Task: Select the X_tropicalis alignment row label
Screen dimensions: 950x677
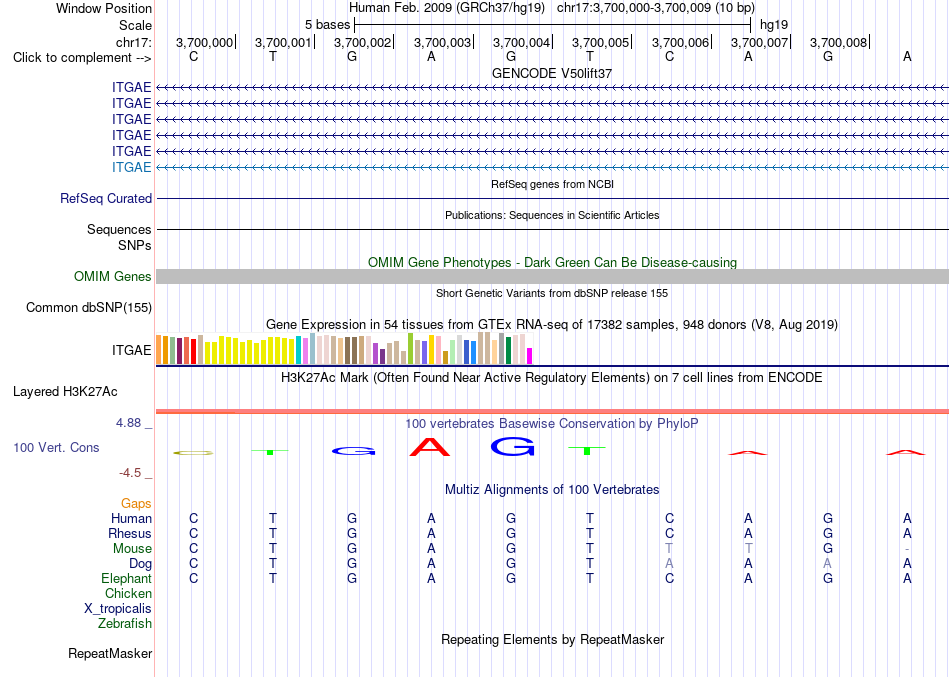Action: [118, 609]
